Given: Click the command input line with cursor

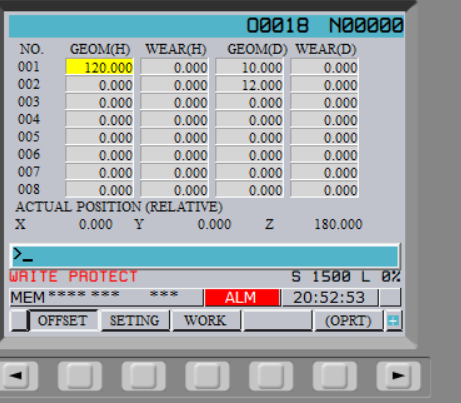Looking at the screenshot, I should (205, 256).
